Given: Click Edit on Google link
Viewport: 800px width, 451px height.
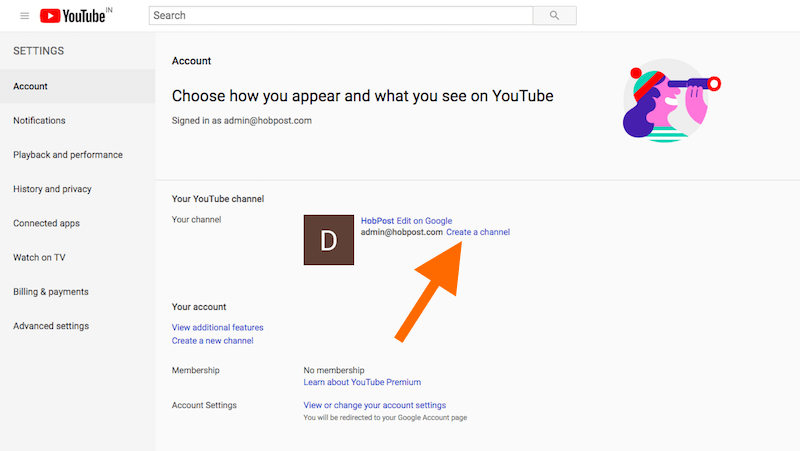Looking at the screenshot, I should tap(424, 220).
